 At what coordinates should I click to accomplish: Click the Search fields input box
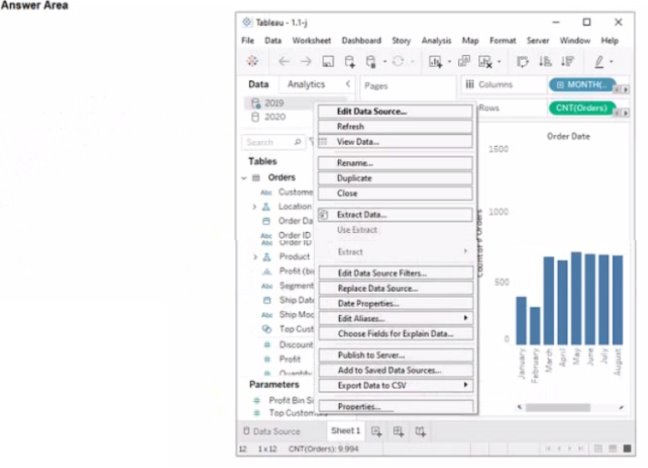(x=273, y=142)
